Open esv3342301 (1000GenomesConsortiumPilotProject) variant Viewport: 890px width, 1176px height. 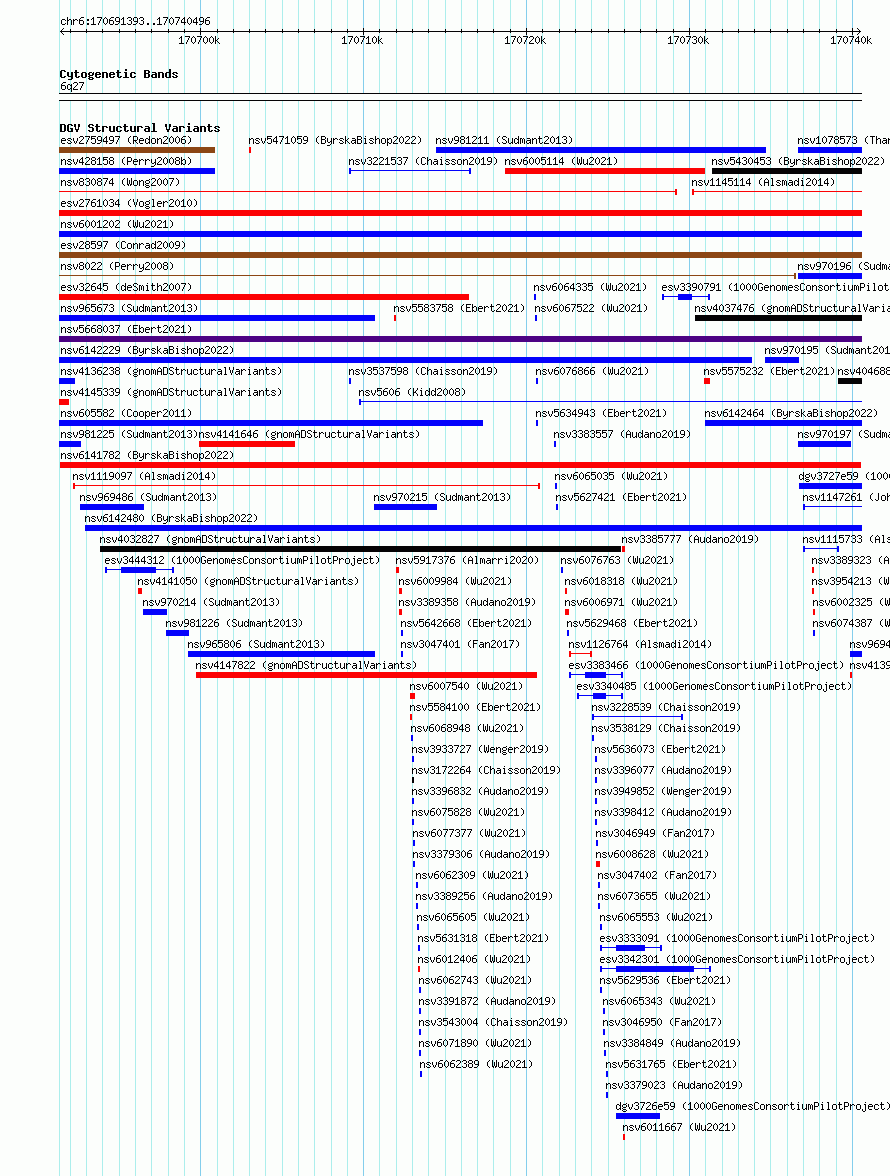tap(737, 959)
